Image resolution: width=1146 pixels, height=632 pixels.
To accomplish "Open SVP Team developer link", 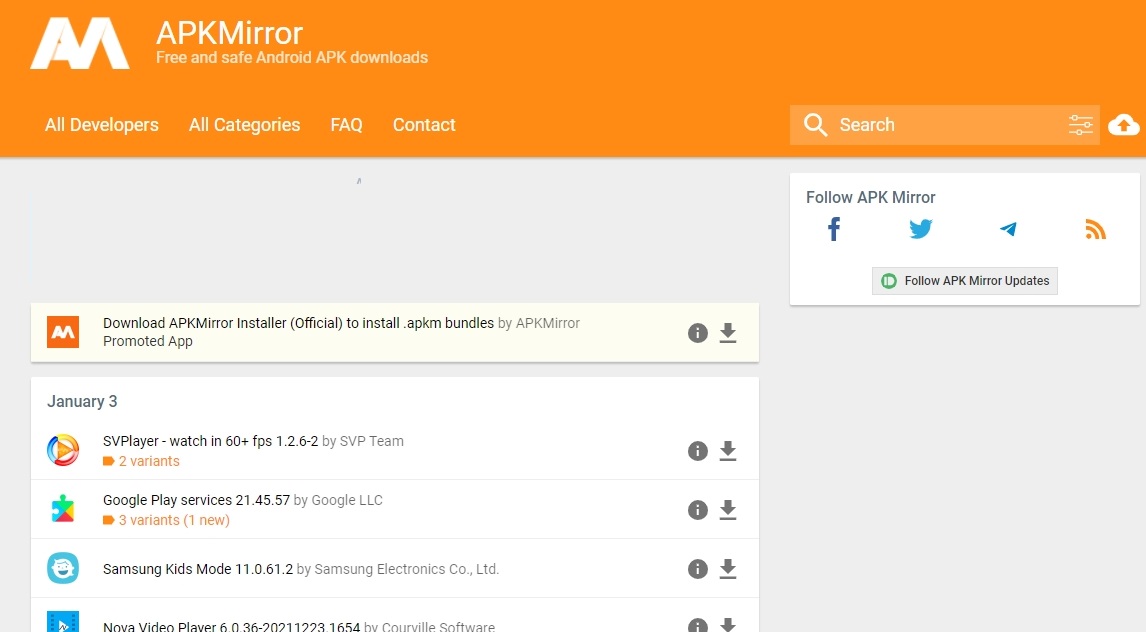I will pyautogui.click(x=371, y=441).
